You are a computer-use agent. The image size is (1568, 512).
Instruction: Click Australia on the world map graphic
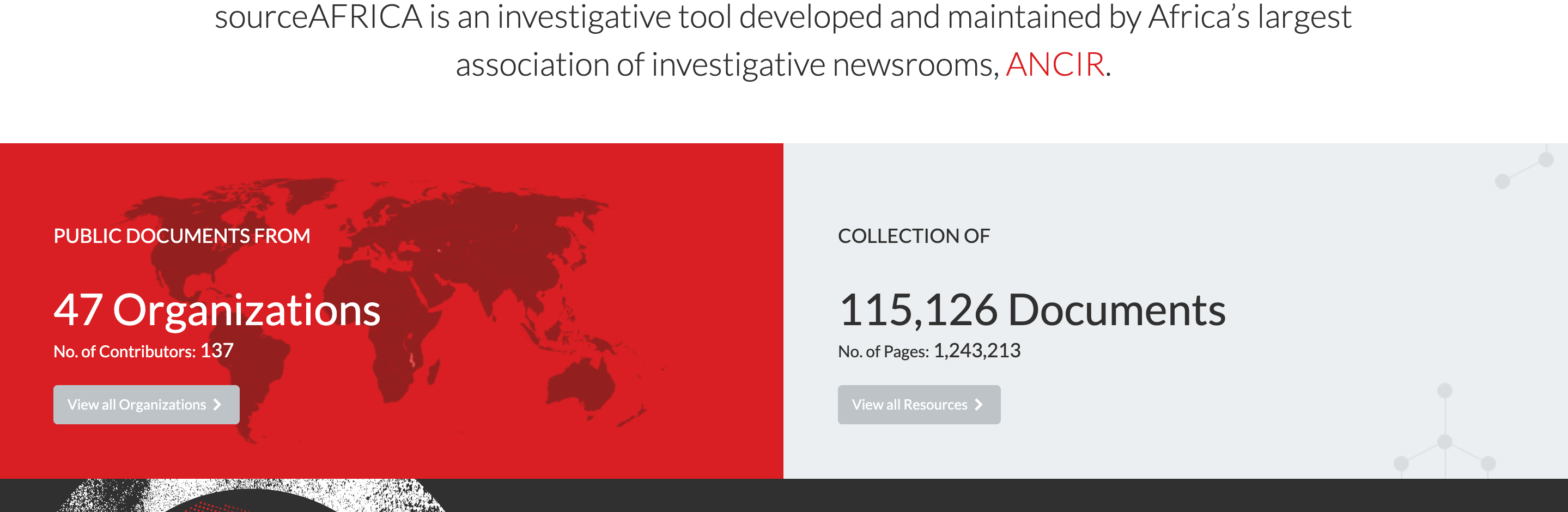(581, 385)
